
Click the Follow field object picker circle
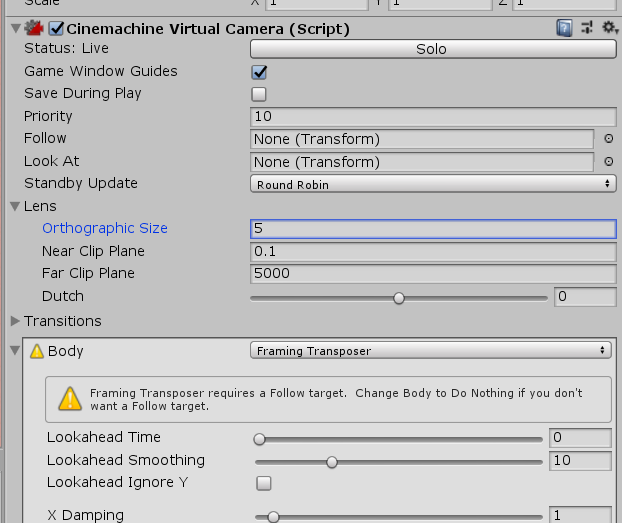(x=609, y=139)
